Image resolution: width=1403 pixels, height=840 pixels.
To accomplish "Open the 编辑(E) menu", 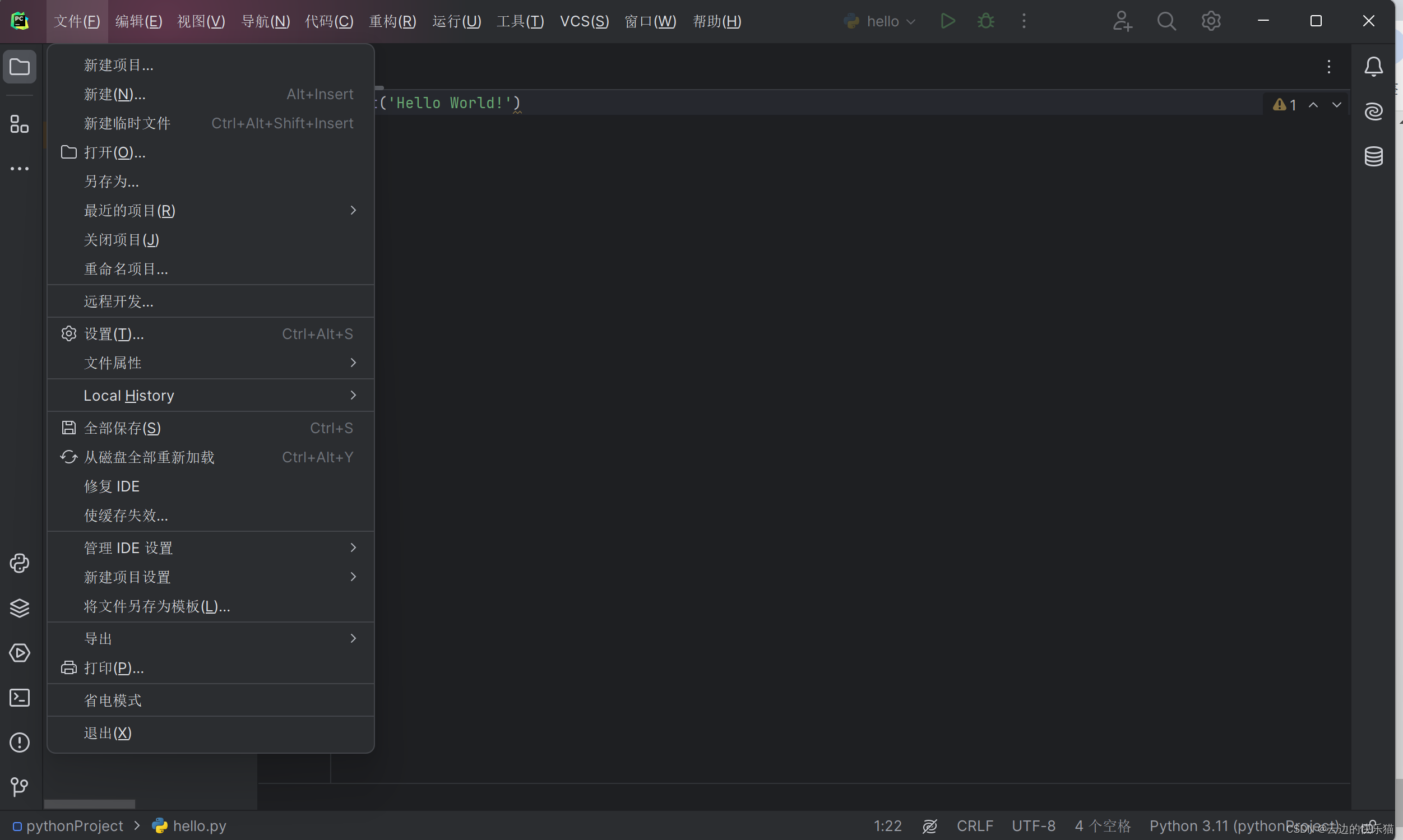I will [138, 21].
